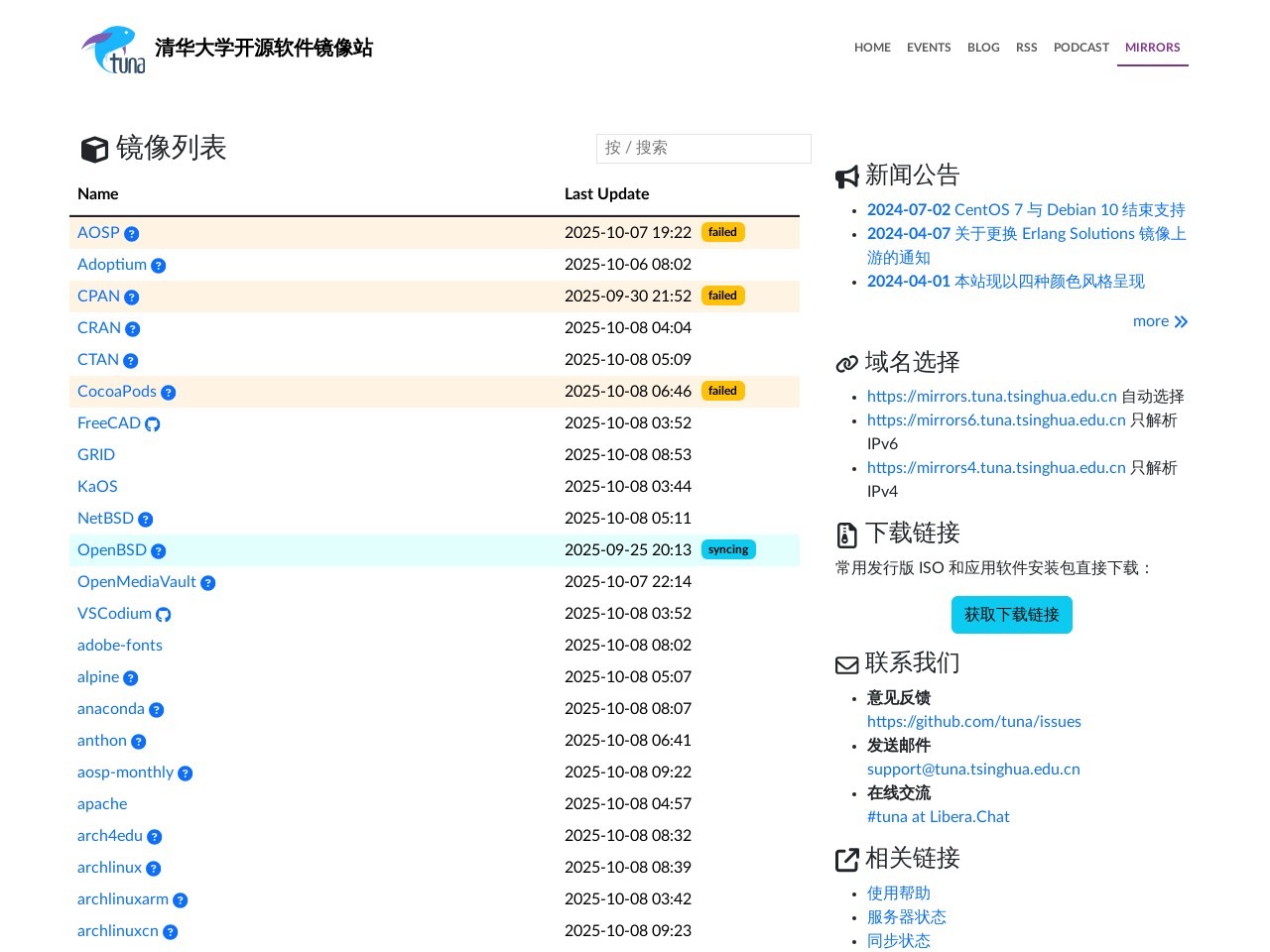Open the mirrors6 IPv6 domain link
The height and width of the screenshot is (952, 1270).
point(996,420)
